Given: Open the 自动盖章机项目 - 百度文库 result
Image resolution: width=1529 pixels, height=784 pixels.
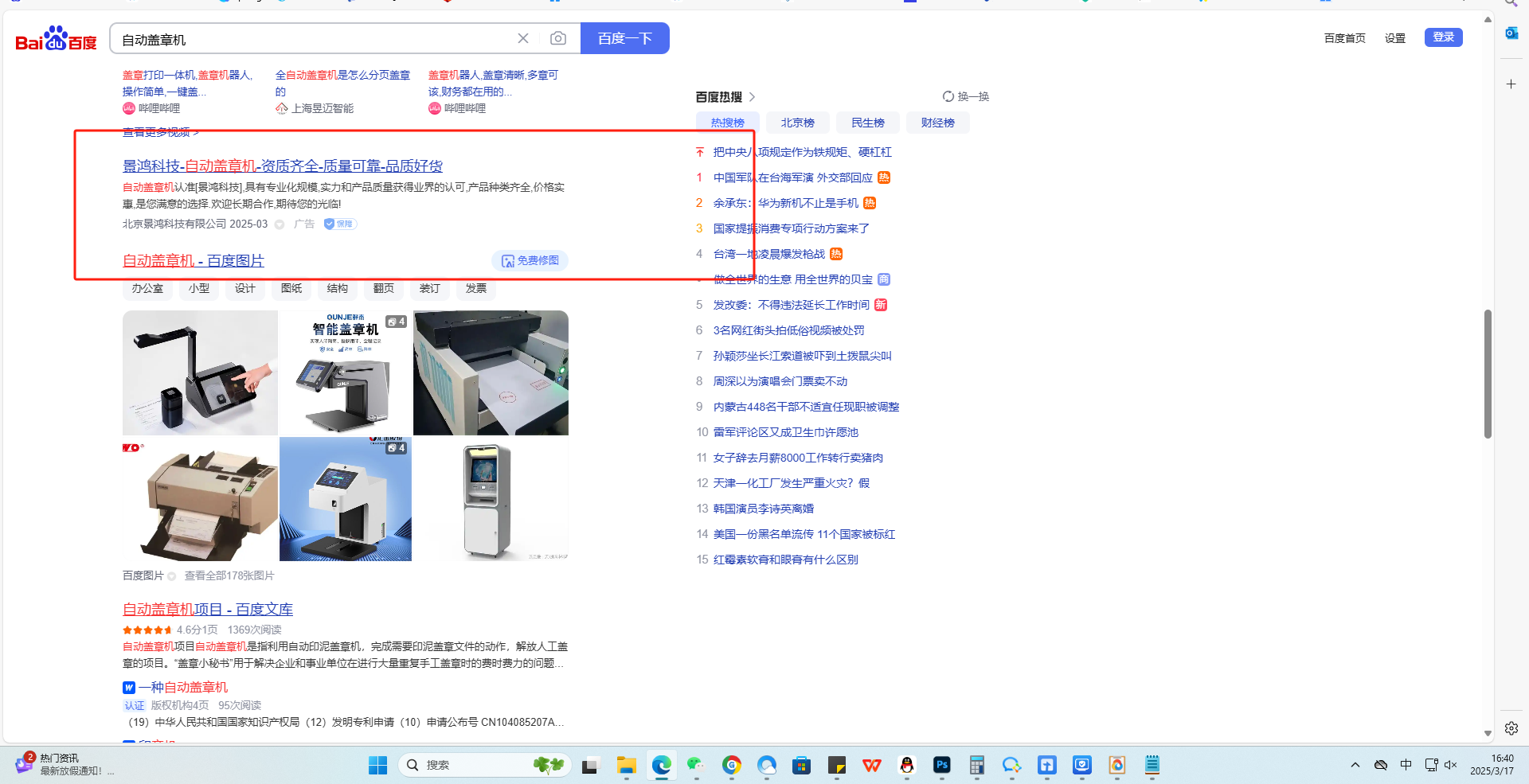Looking at the screenshot, I should [x=208, y=610].
